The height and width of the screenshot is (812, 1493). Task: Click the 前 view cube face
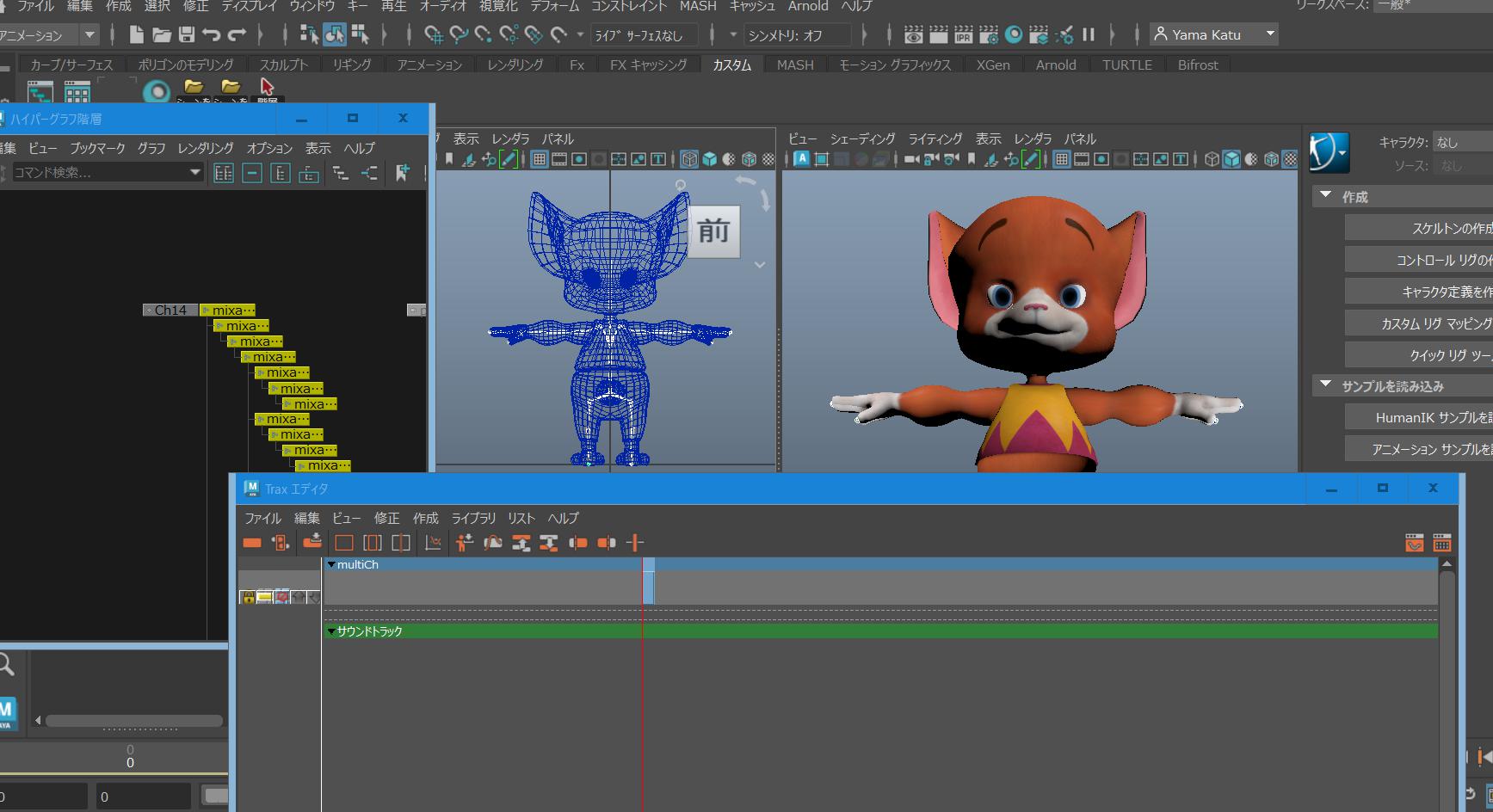coord(713,231)
